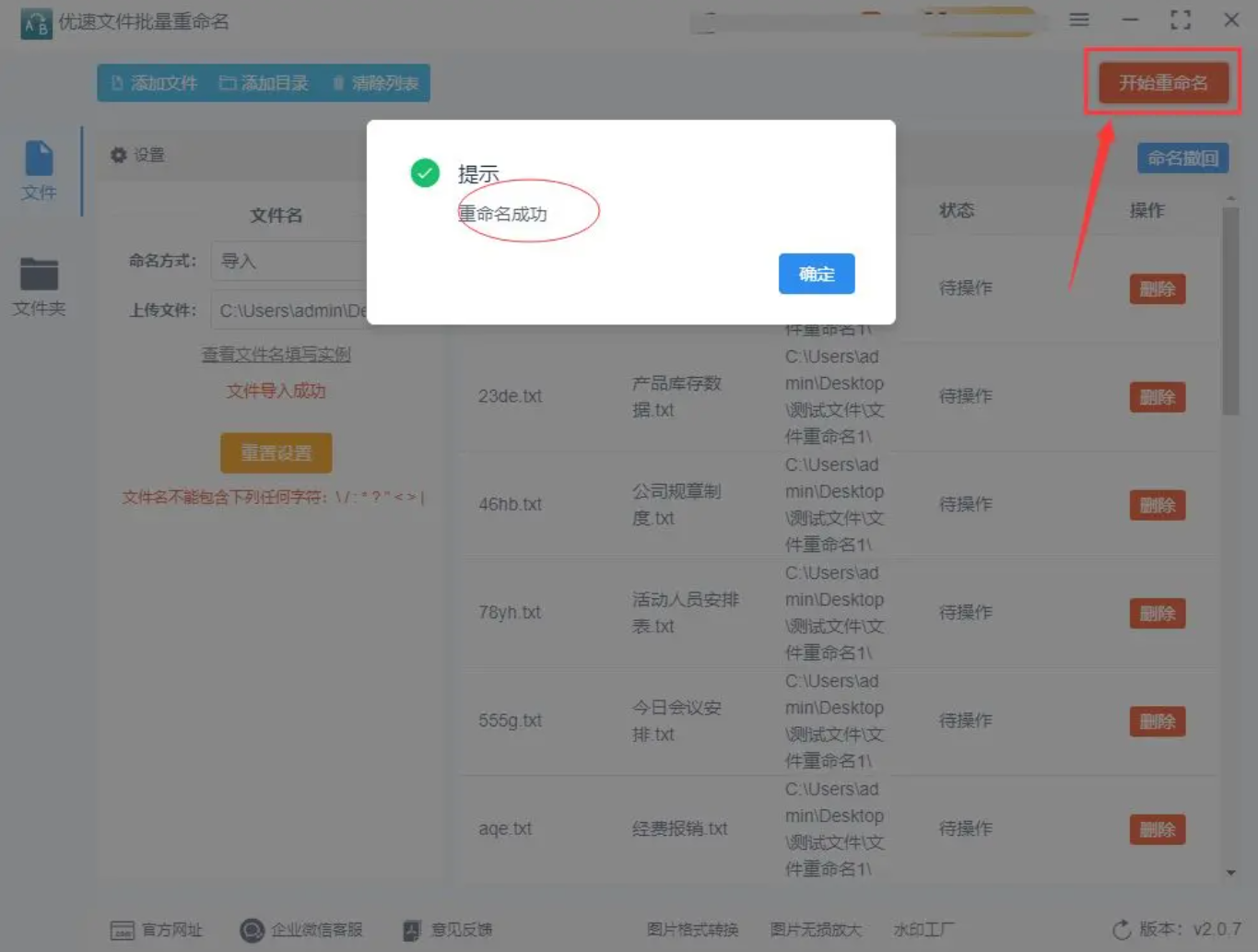Click the 重置设置 button

[276, 452]
